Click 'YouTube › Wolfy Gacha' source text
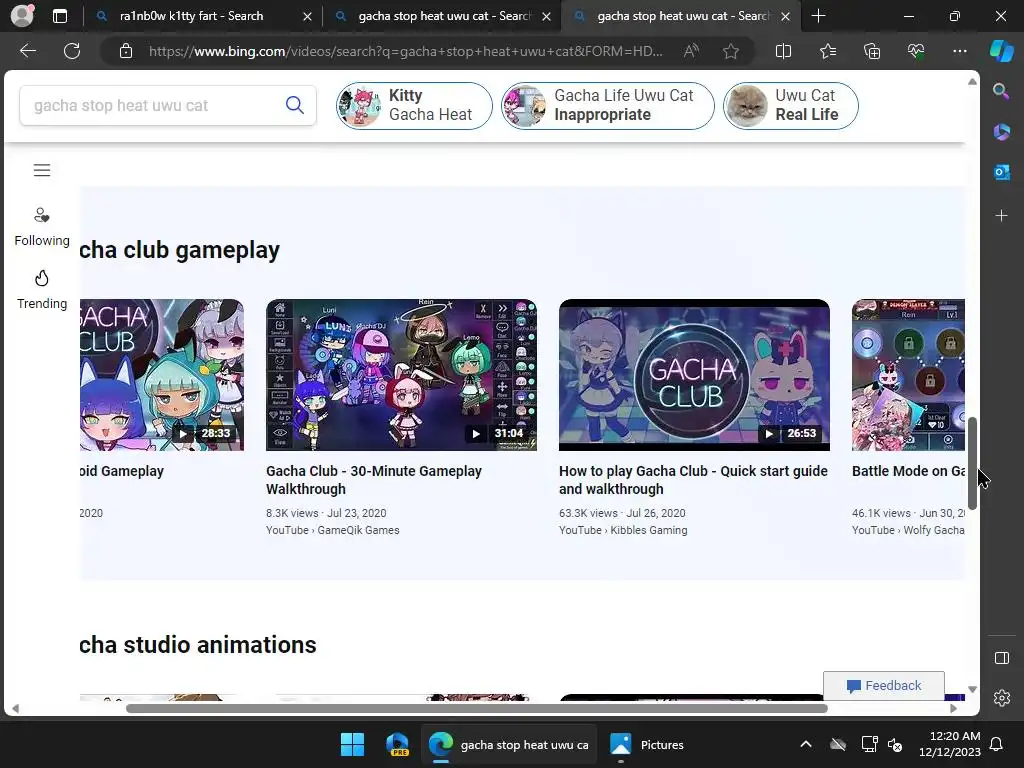The height and width of the screenshot is (768, 1024). click(908, 530)
